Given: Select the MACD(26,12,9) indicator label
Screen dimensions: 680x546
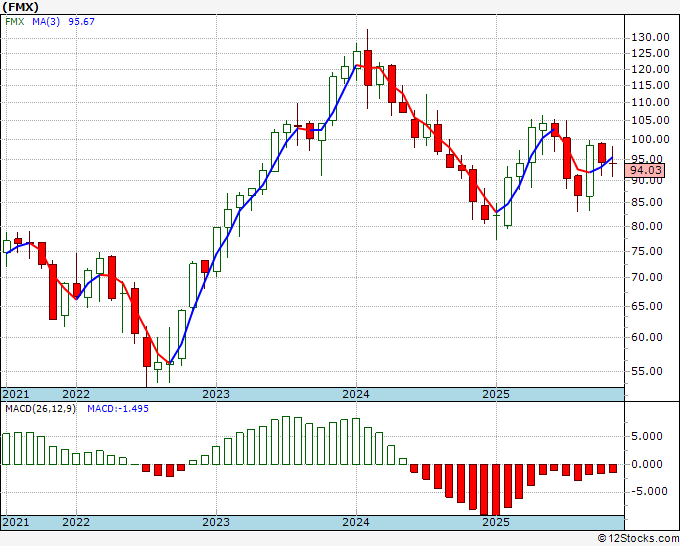Looking at the screenshot, I should 40,409.
